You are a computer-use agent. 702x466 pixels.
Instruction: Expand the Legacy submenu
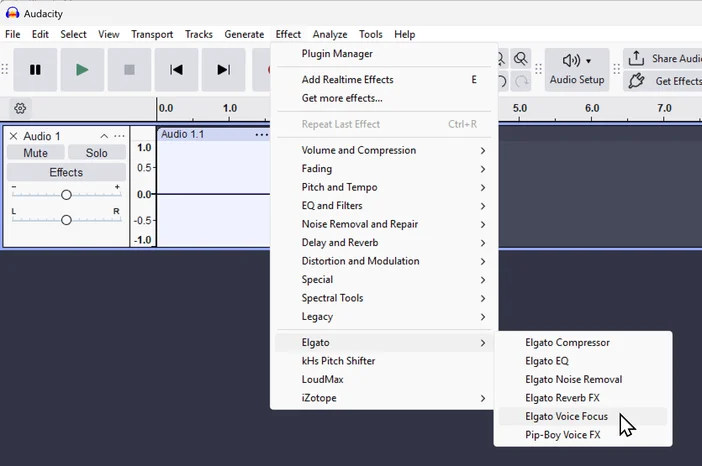[x=384, y=316]
